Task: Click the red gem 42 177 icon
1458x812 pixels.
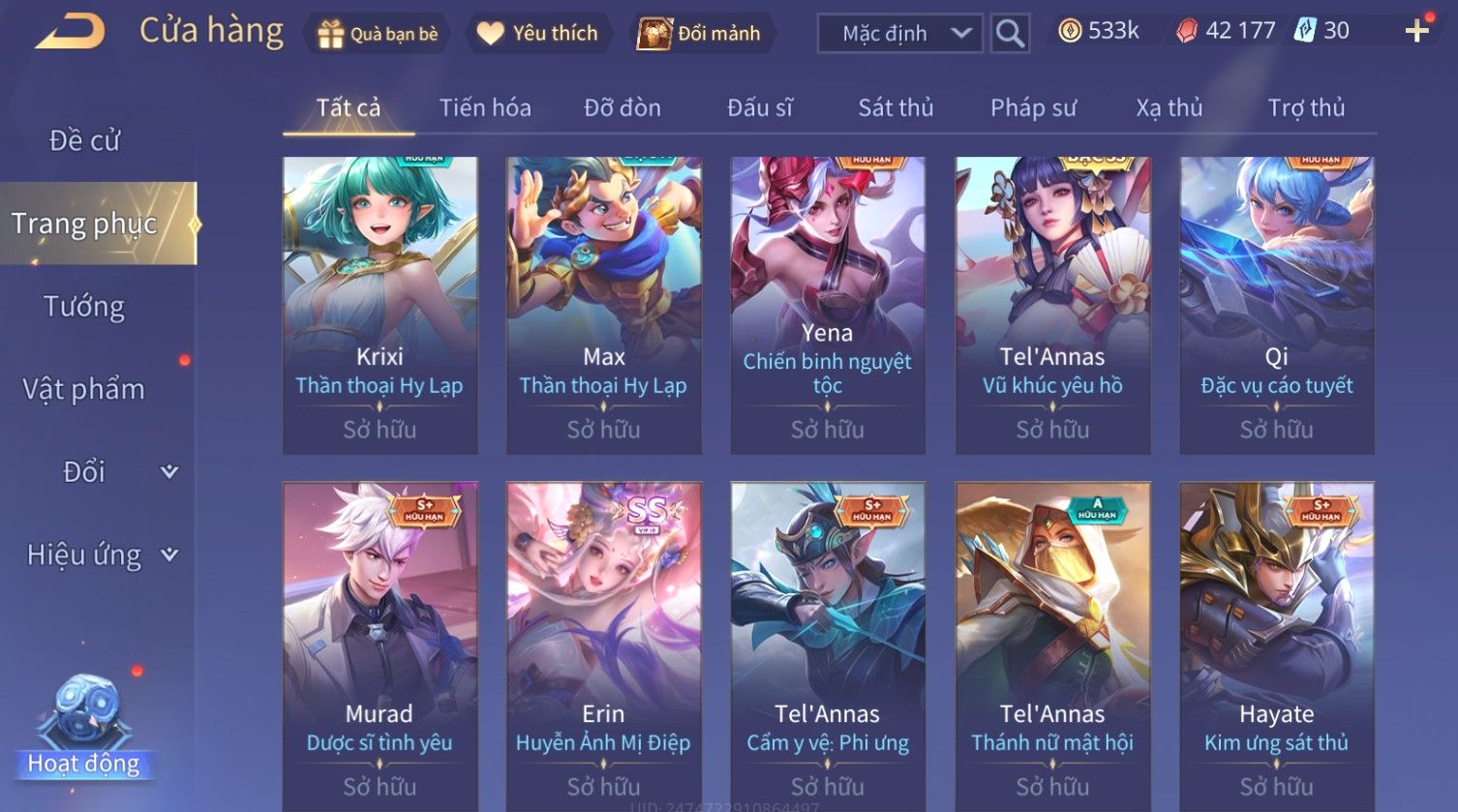Action: point(1187,31)
